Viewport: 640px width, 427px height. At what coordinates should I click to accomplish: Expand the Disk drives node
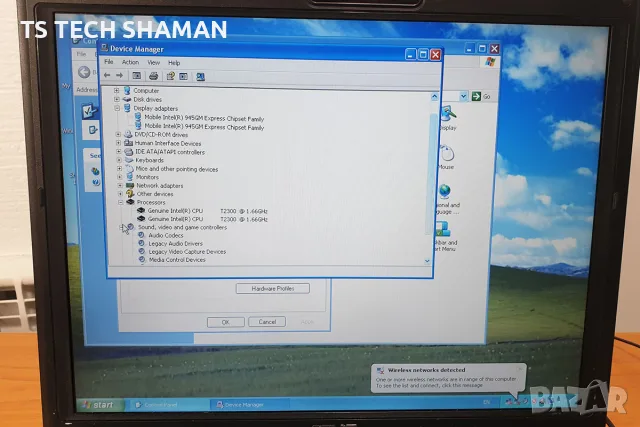coord(117,99)
